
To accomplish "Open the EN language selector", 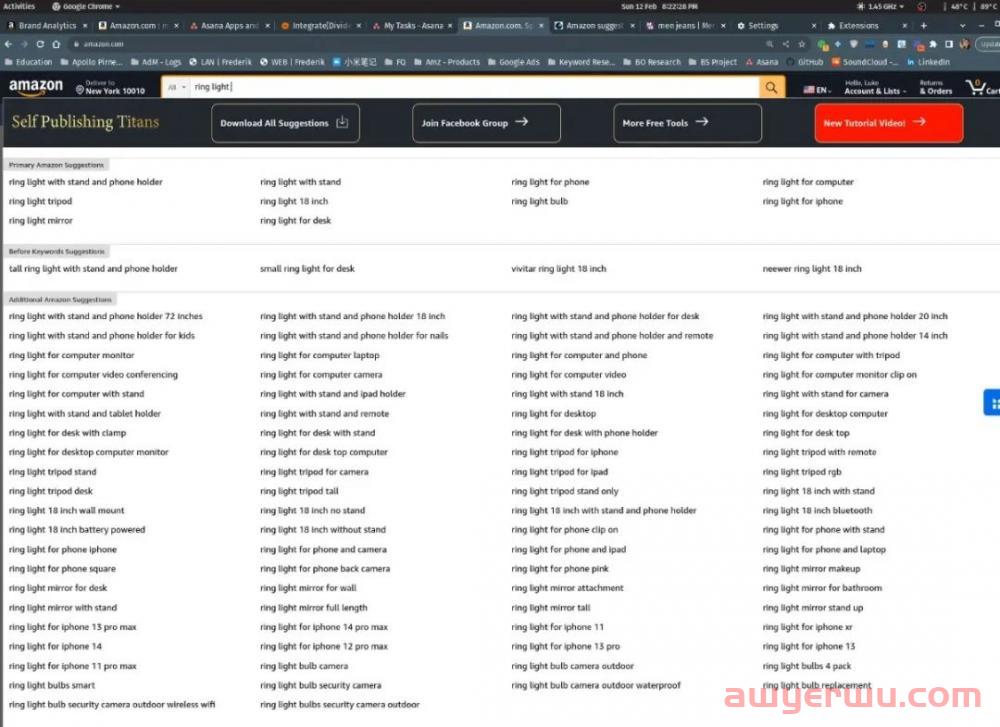I will pos(818,90).
